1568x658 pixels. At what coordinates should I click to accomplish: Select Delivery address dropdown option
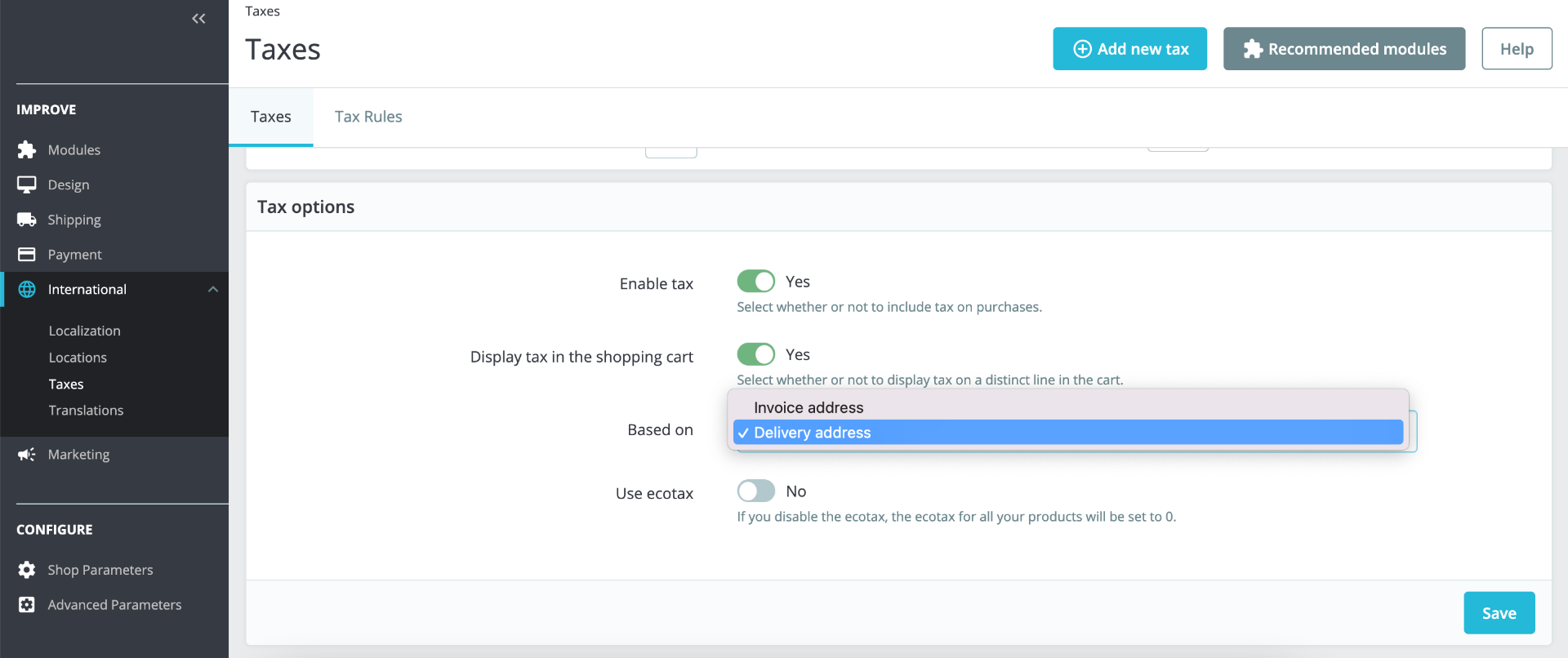(x=813, y=433)
